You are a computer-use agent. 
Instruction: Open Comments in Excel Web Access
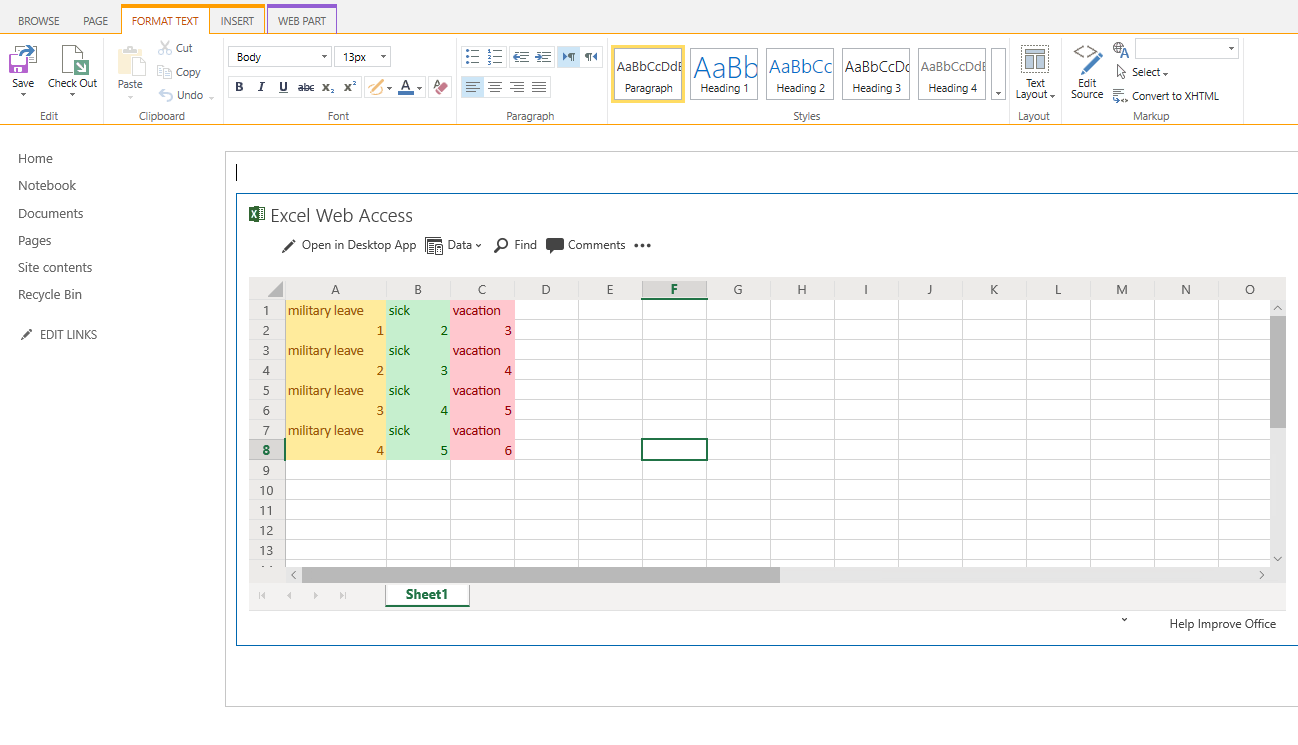(586, 245)
